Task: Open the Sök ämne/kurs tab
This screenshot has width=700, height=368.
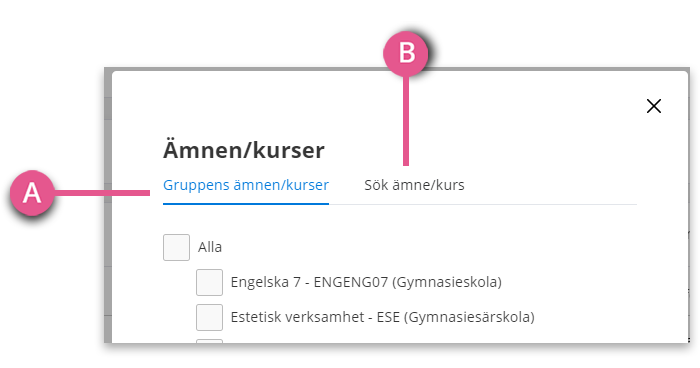Action: point(414,185)
